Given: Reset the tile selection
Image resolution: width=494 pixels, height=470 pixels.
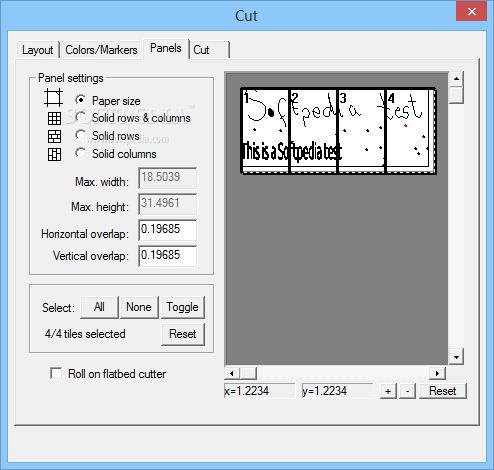Looking at the screenshot, I should pos(183,334).
